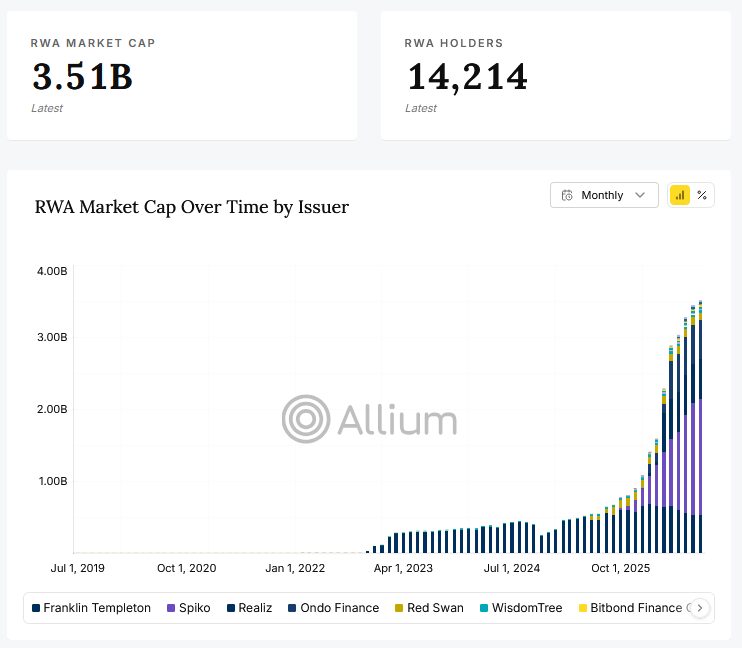Image resolution: width=742 pixels, height=648 pixels.
Task: Click the Apr 1, 2023 axis label
Action: tap(403, 568)
